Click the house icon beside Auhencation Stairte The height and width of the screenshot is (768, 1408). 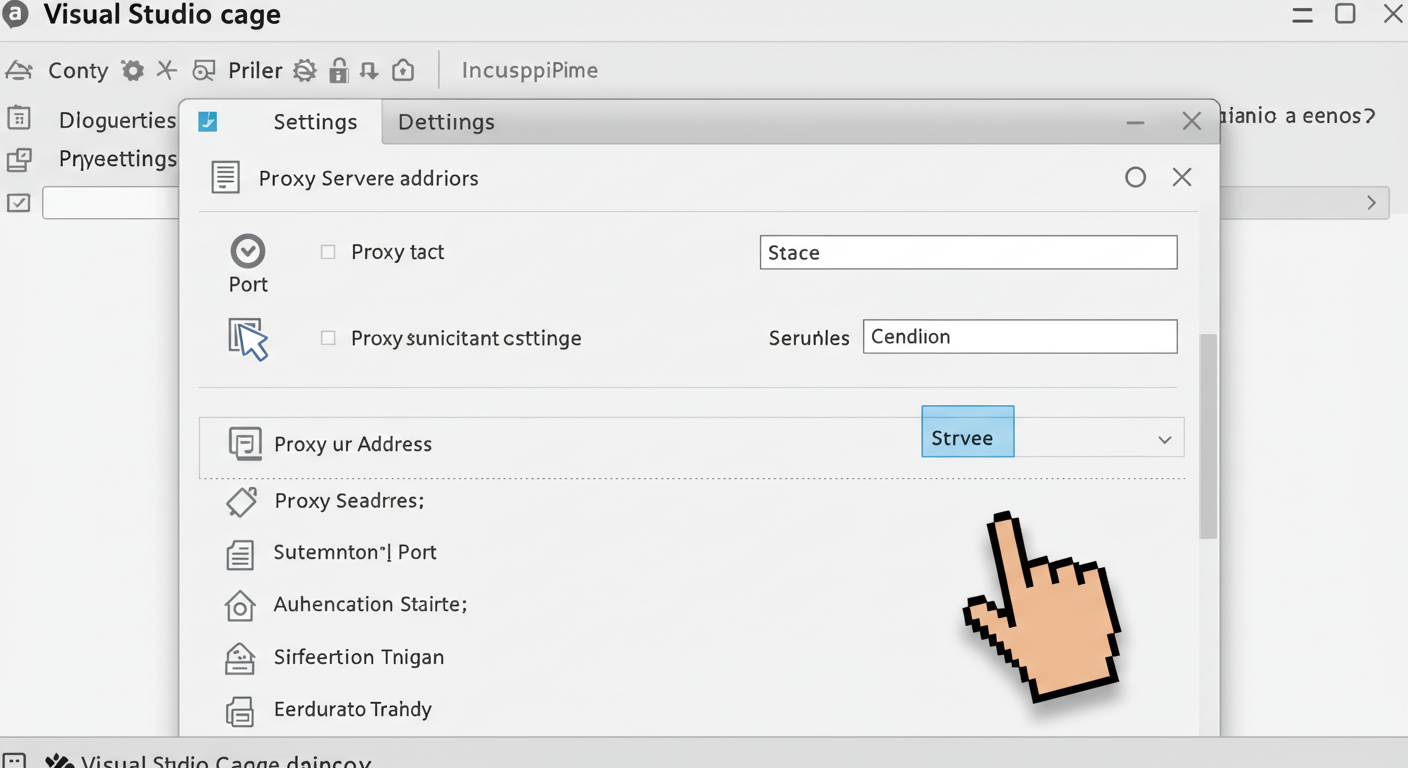pyautogui.click(x=240, y=605)
